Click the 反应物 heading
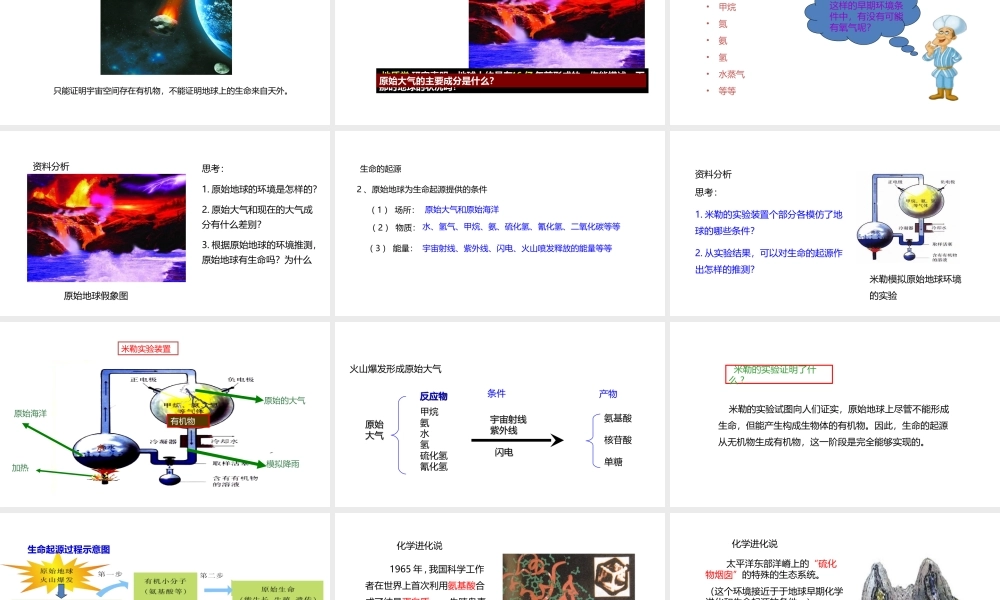Image resolution: width=1000 pixels, height=600 pixels. point(434,396)
